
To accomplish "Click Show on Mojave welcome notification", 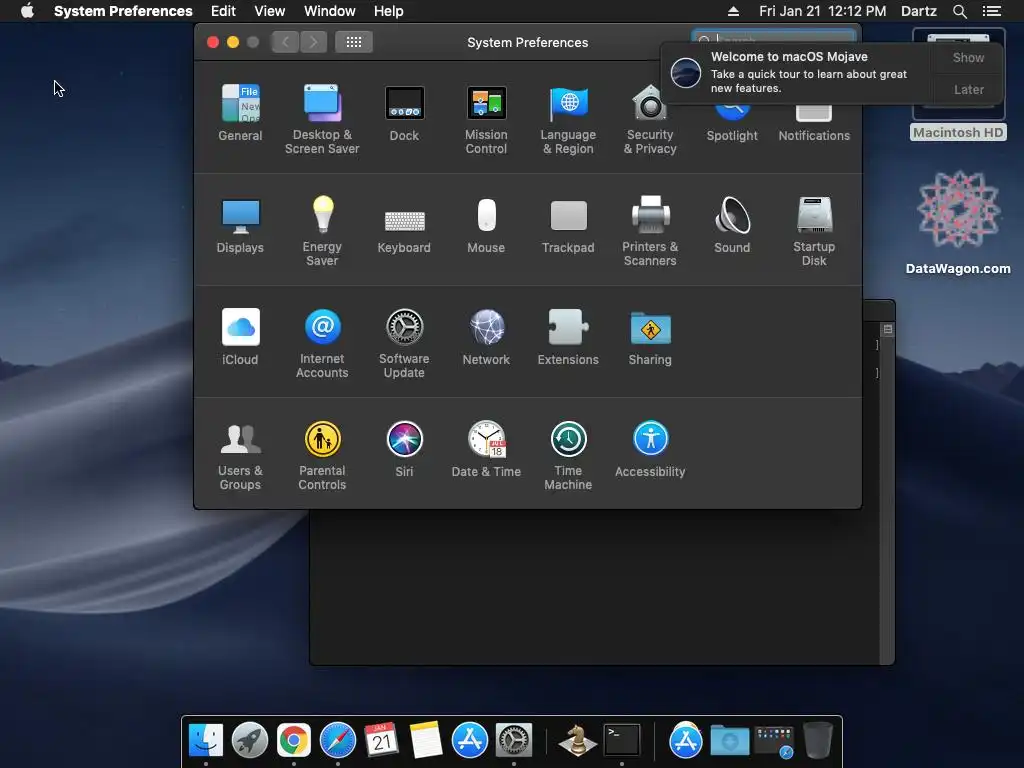I will click(968, 57).
